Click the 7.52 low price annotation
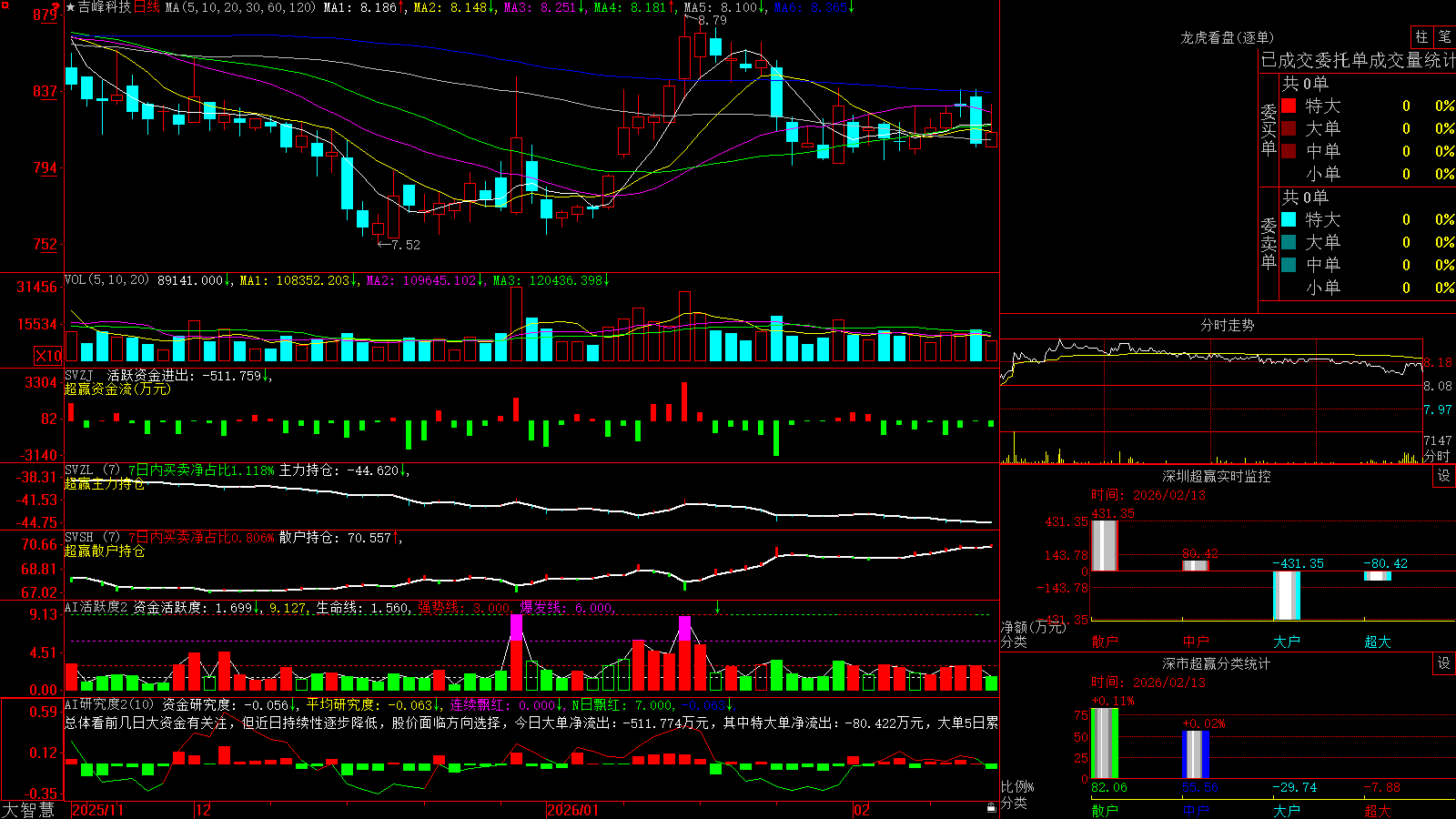The width and height of the screenshot is (1456, 819). click(406, 245)
